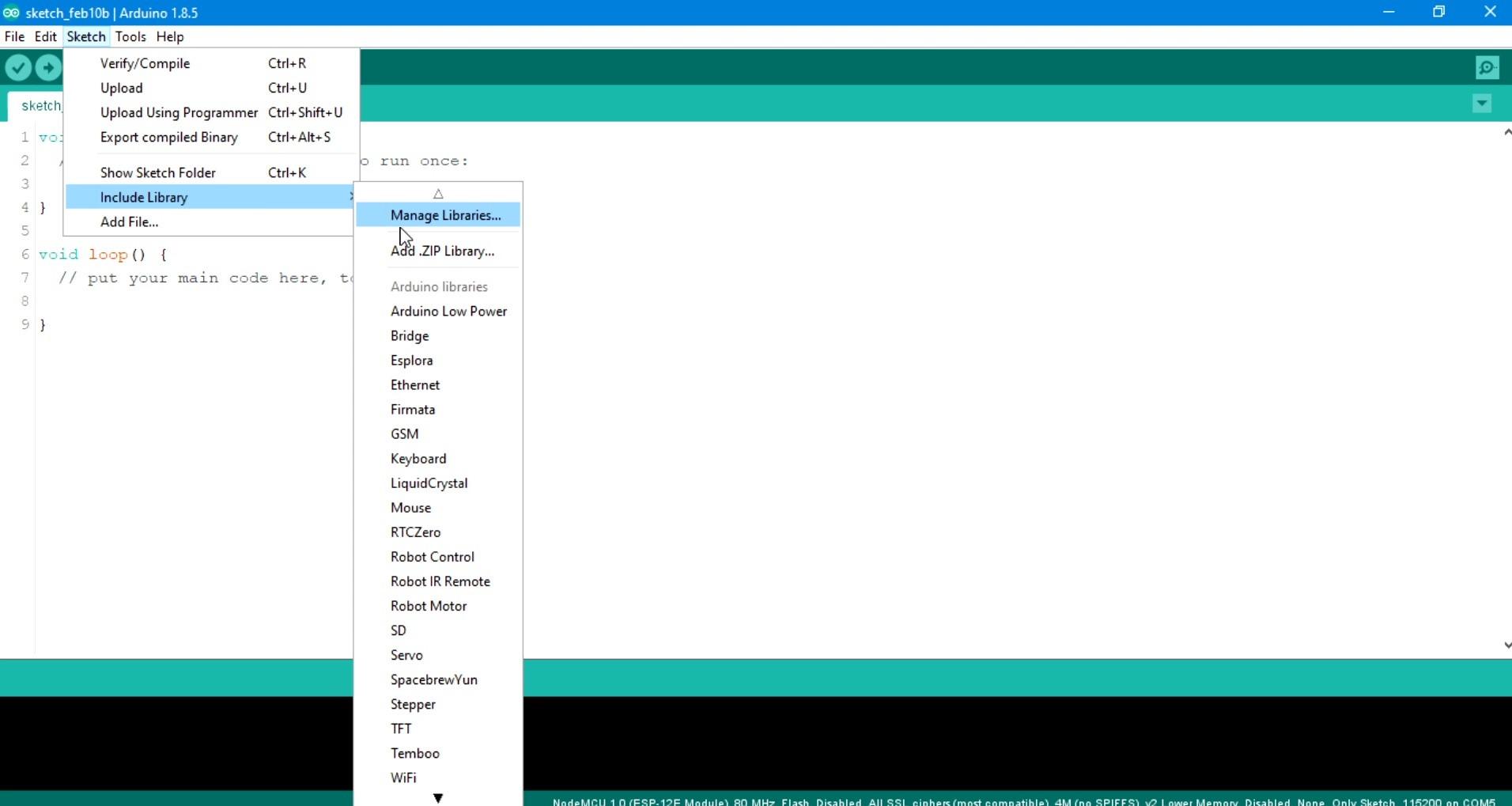Include the Robot IR Remote library
This screenshot has height=806, width=1512.
pyautogui.click(x=438, y=581)
